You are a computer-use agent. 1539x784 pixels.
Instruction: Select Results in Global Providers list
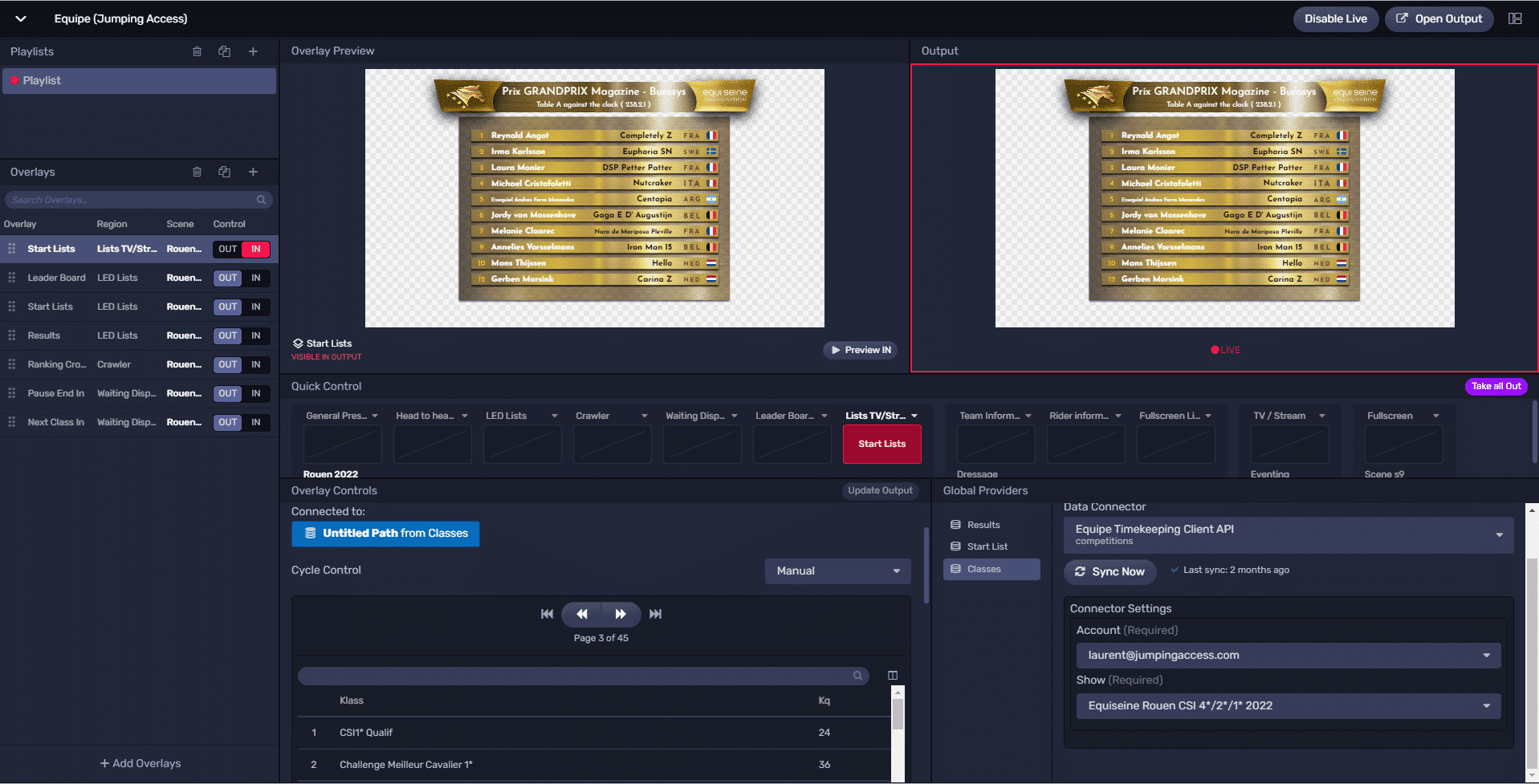coord(983,525)
